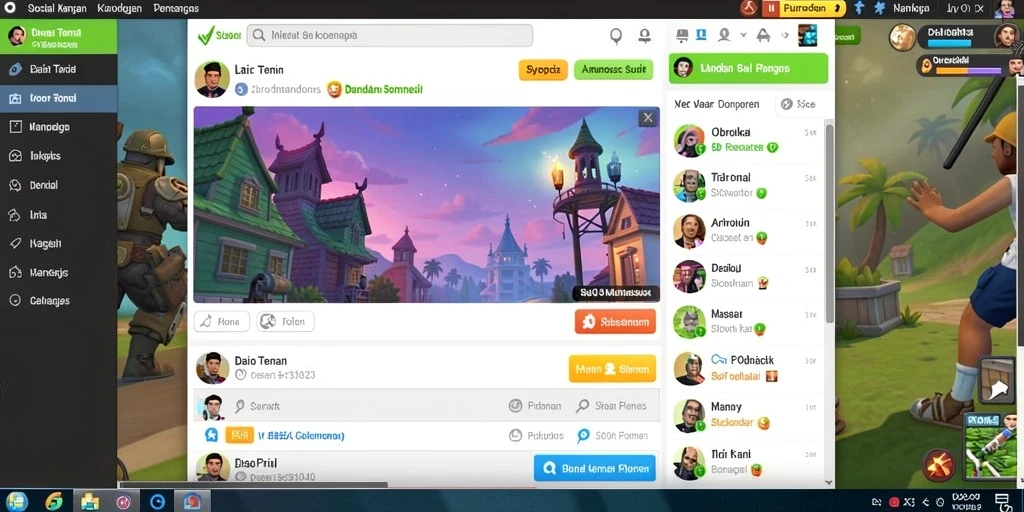Image resolution: width=1024 pixels, height=512 pixels.
Task: Click the red pause icon in top bar
Action: [x=771, y=8]
